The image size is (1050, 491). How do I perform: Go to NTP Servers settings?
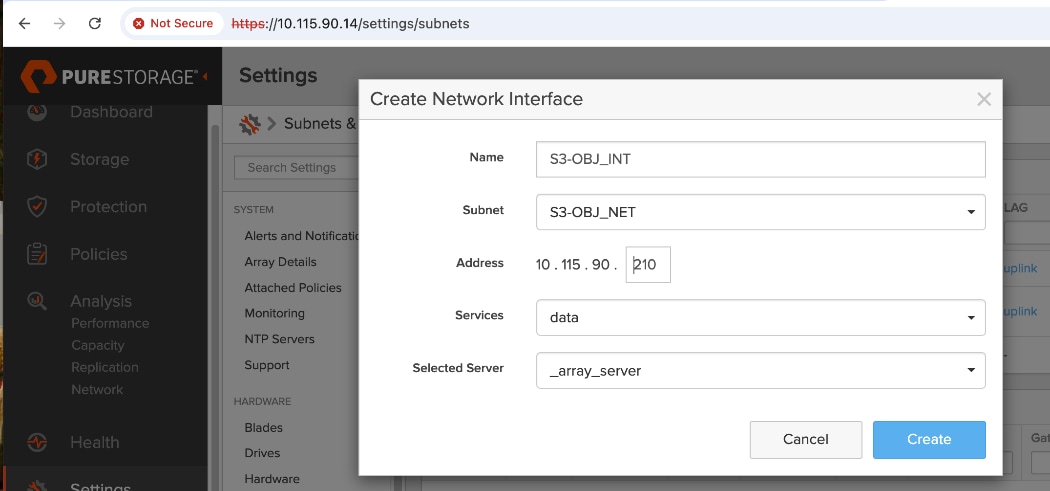click(x=279, y=339)
